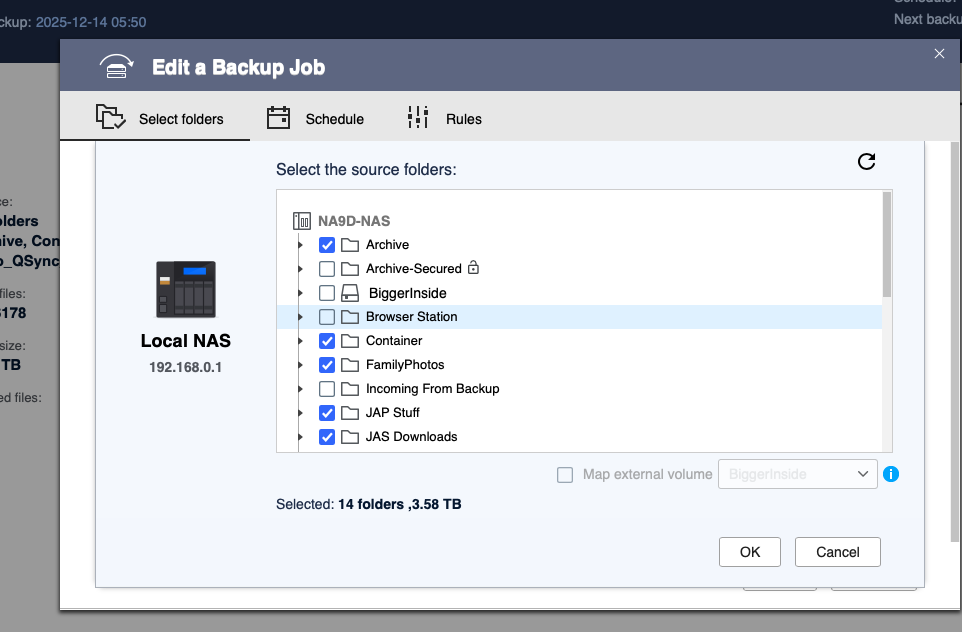The width and height of the screenshot is (962, 632).
Task: Select the Incoming From Backup folder
Action: click(x=432, y=389)
